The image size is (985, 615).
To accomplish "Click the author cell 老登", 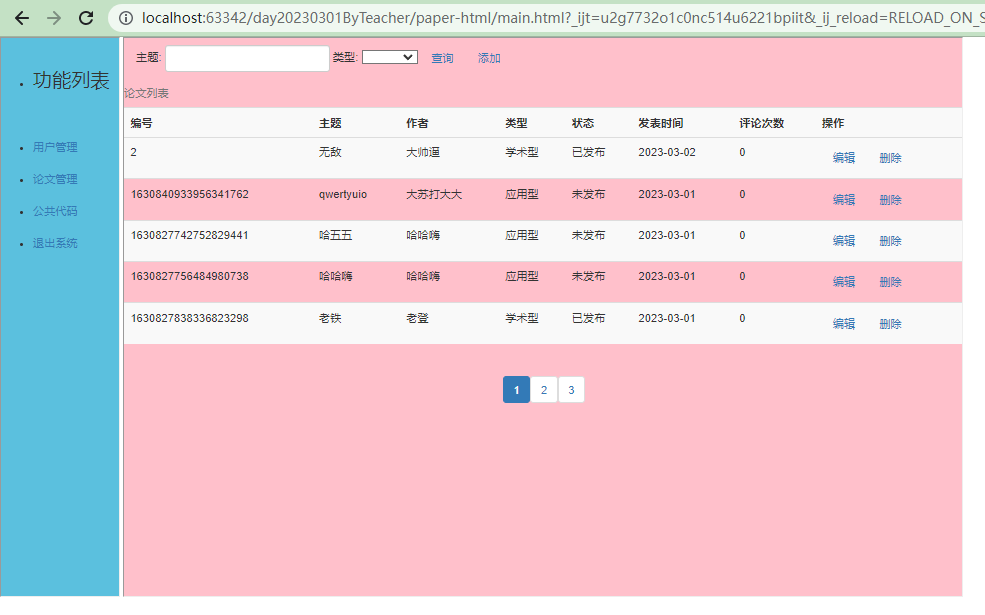I will coord(417,318).
